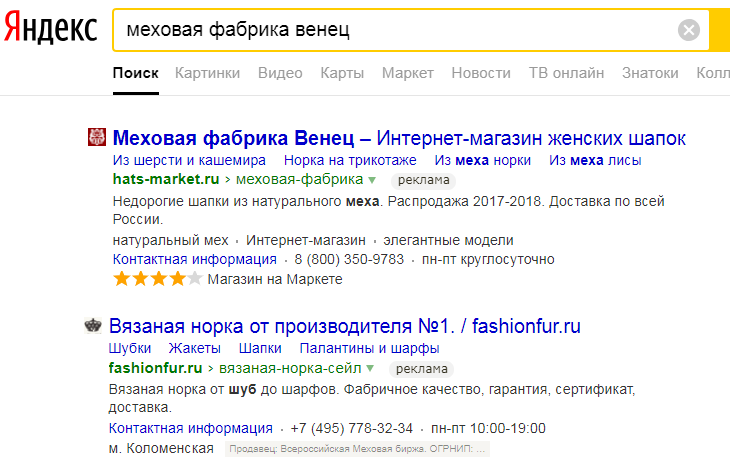Switch to the Картинки tab
The height and width of the screenshot is (470, 738).
[x=208, y=73]
